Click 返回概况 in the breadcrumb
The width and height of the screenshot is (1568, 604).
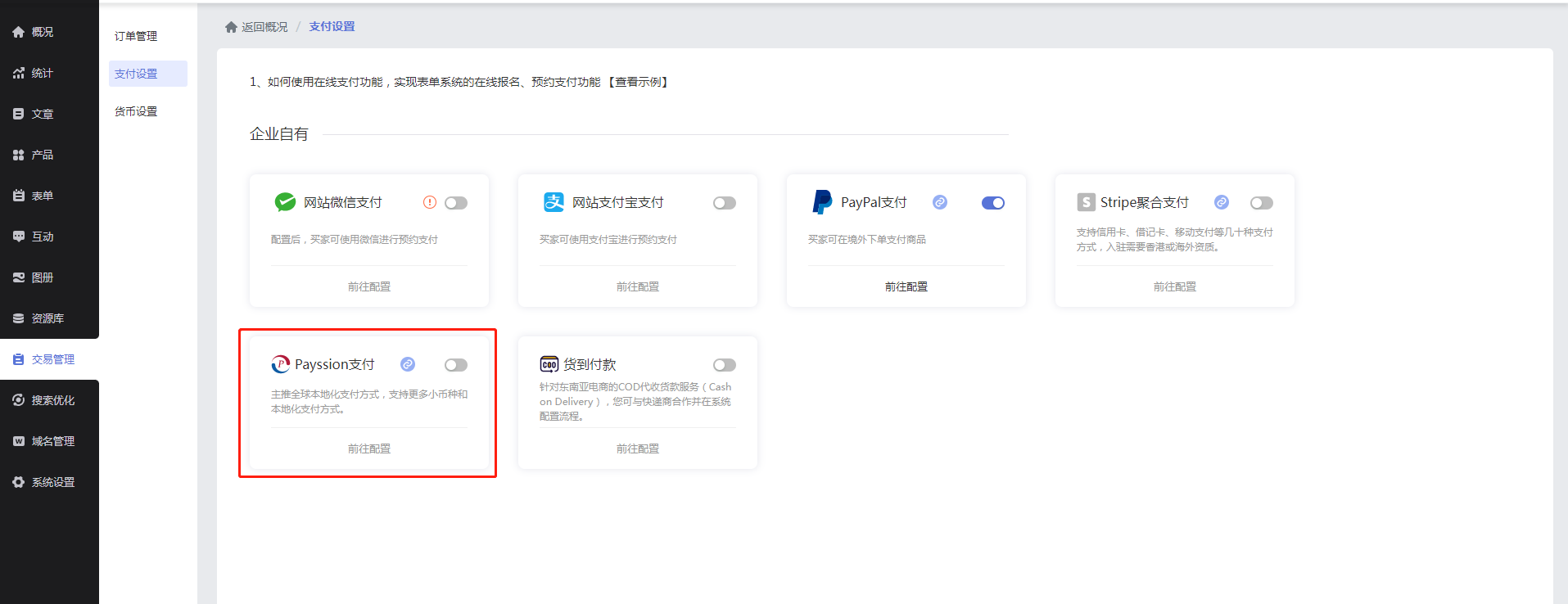click(x=264, y=27)
